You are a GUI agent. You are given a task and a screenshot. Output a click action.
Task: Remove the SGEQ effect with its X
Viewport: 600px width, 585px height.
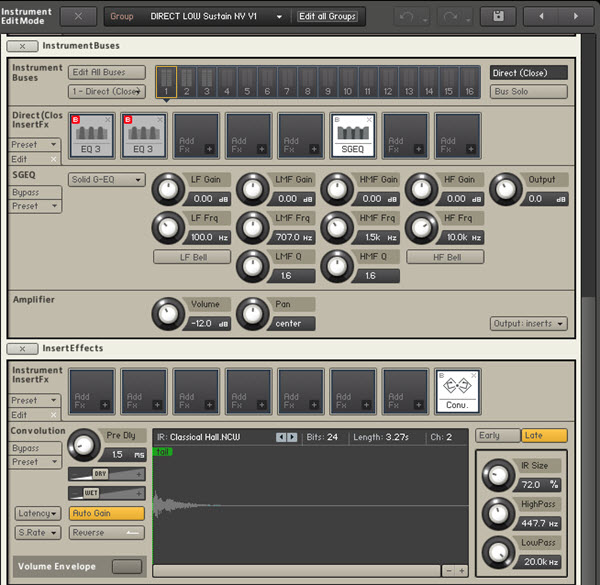click(x=369, y=120)
